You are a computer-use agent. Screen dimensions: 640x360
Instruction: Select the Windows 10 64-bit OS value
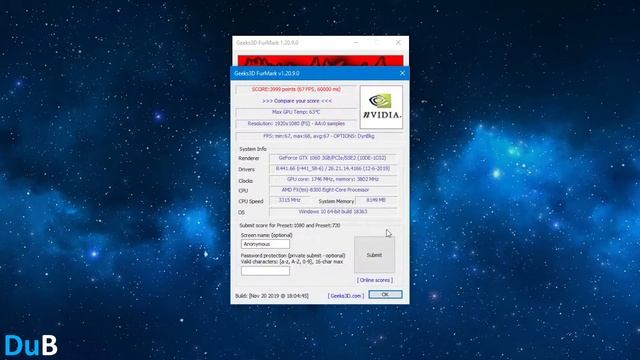click(333, 212)
